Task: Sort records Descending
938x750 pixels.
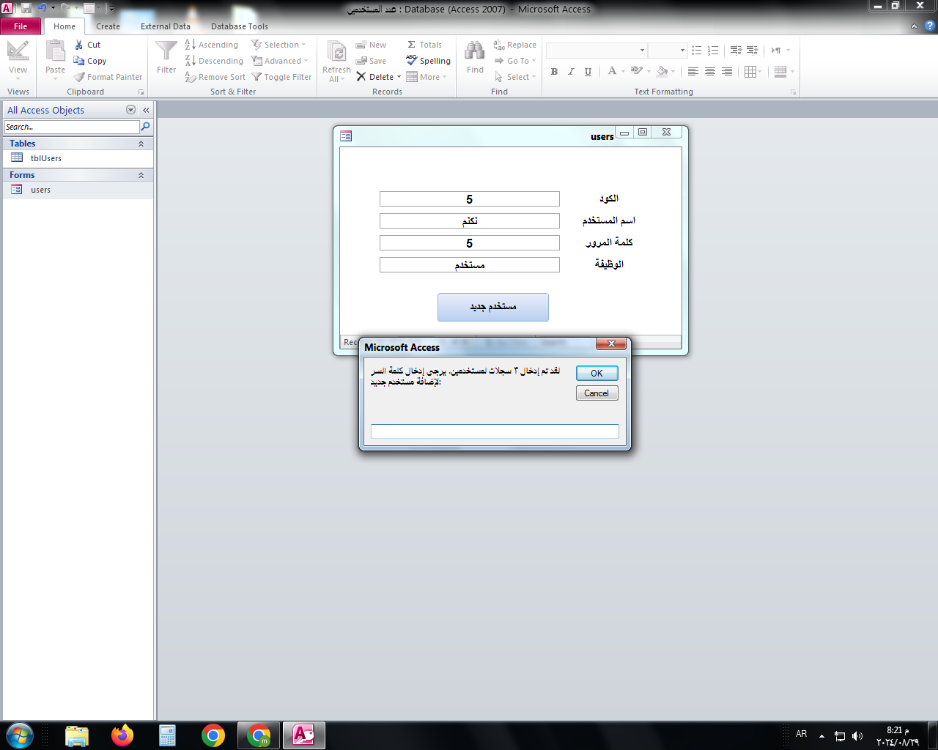Action: pos(214,61)
